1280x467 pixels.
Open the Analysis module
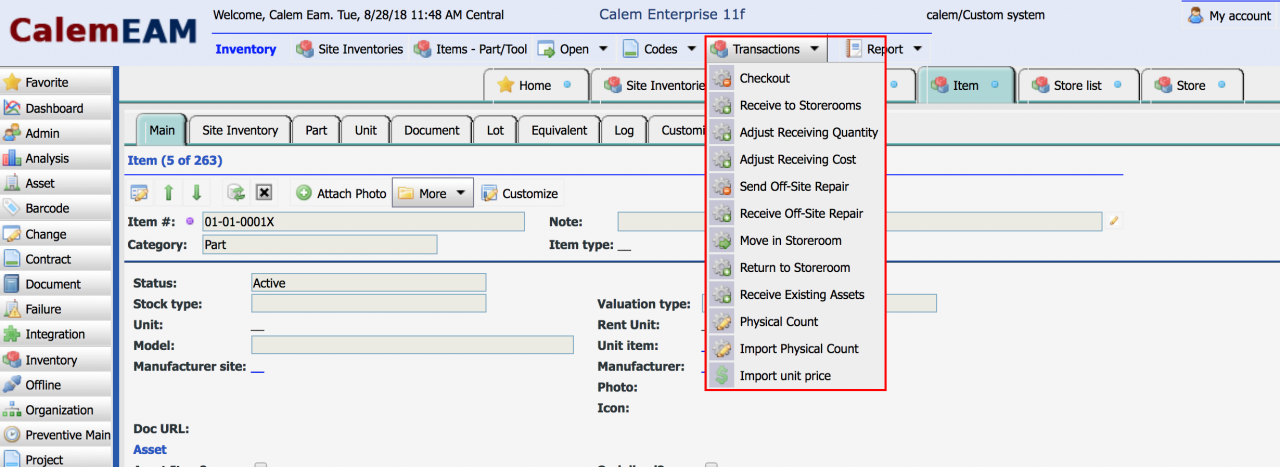point(56,158)
